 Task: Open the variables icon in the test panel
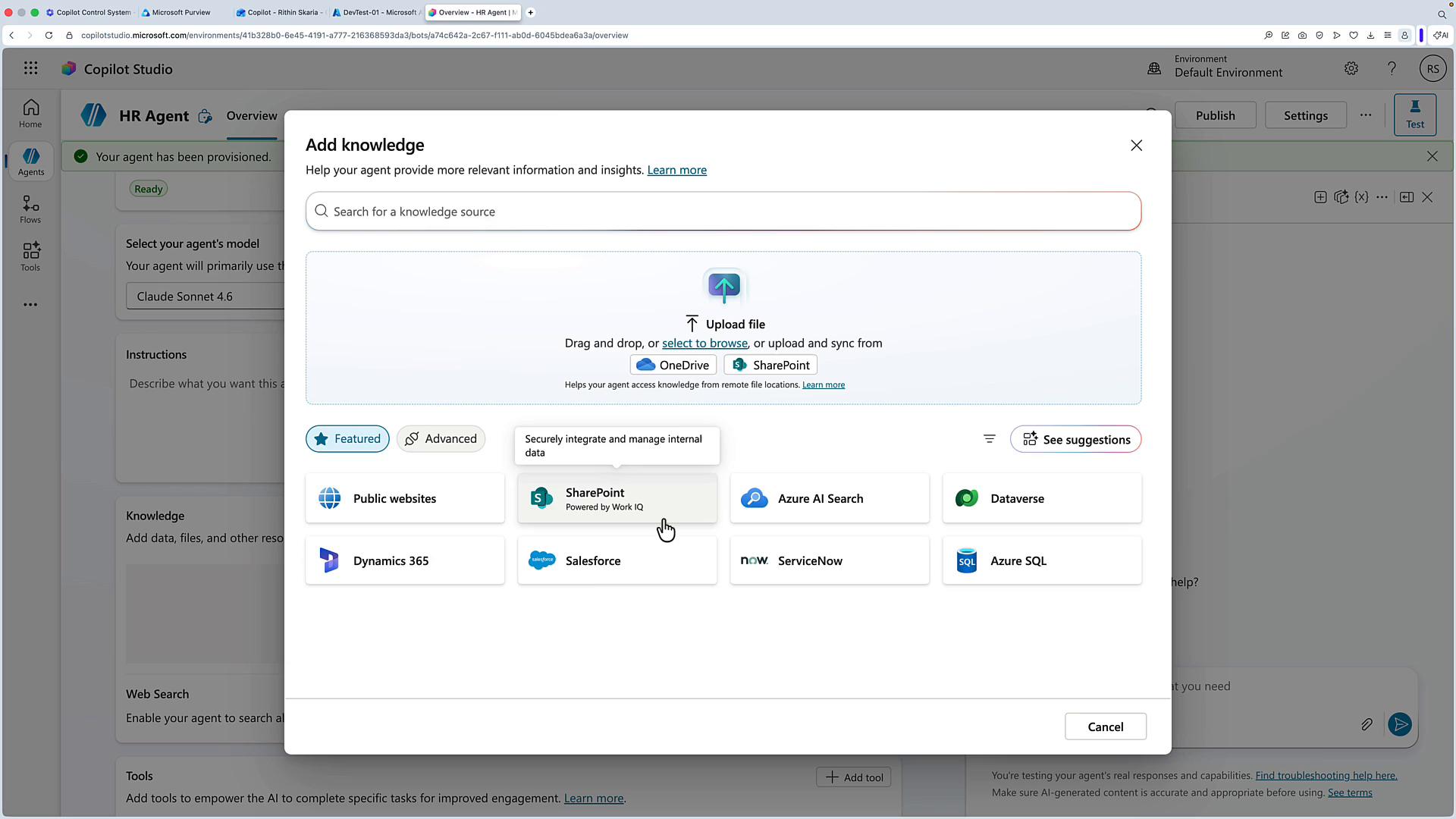[x=1361, y=197]
